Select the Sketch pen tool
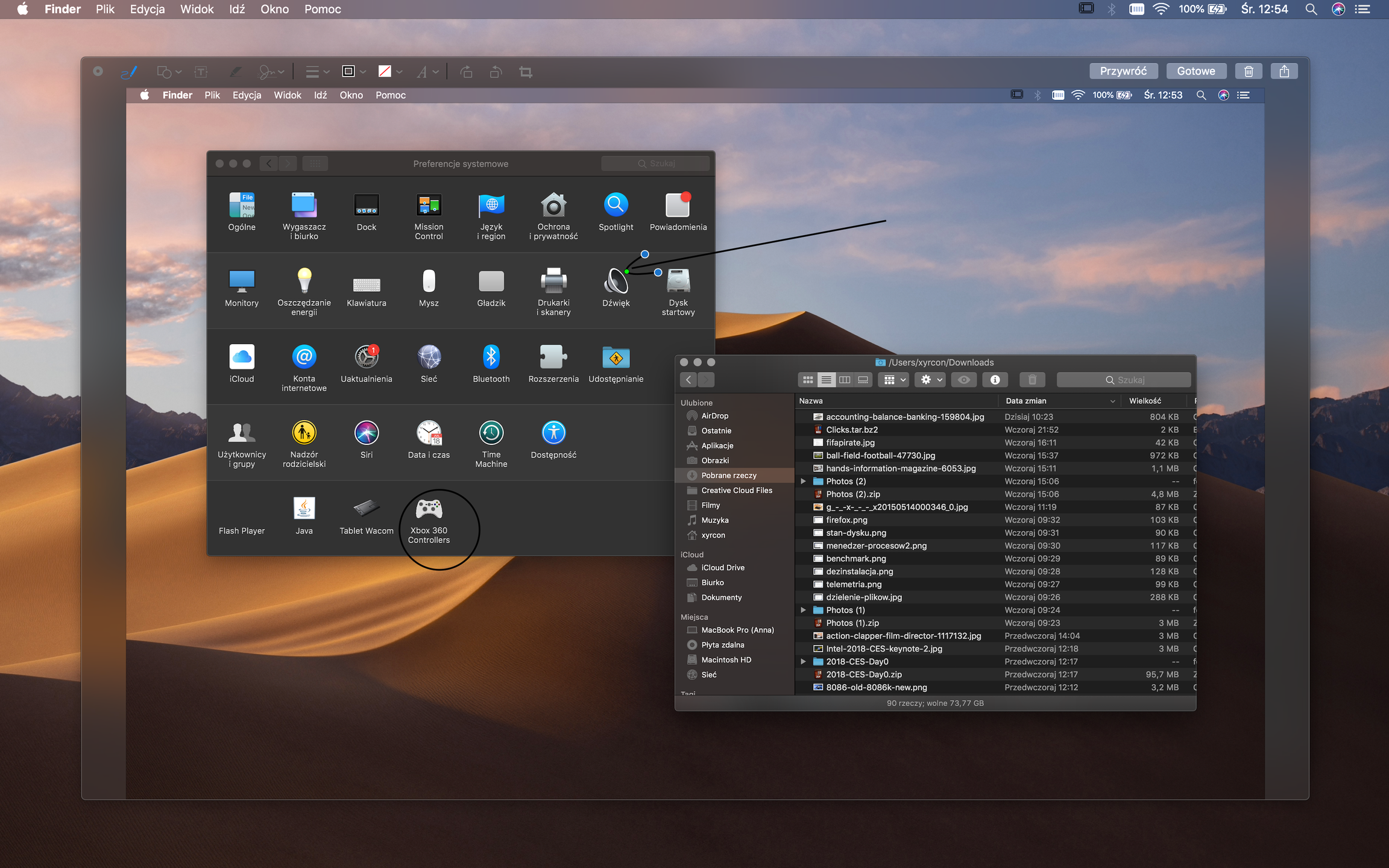Image resolution: width=1389 pixels, height=868 pixels. pos(129,72)
